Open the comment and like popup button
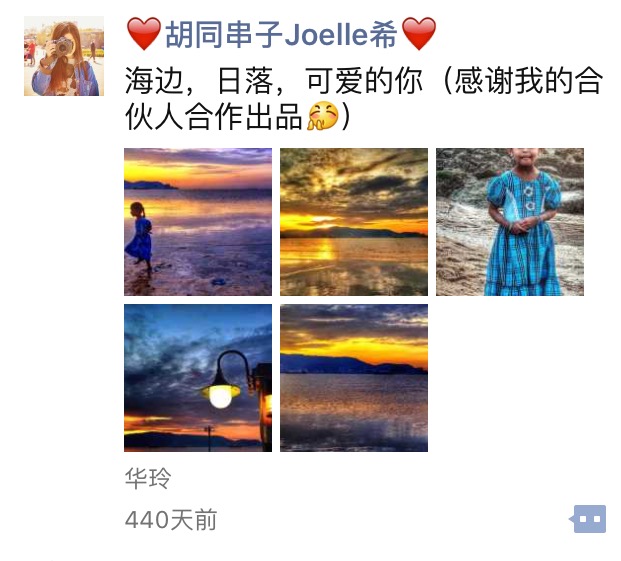Image resolution: width=621 pixels, height=561 pixels. 588,519
